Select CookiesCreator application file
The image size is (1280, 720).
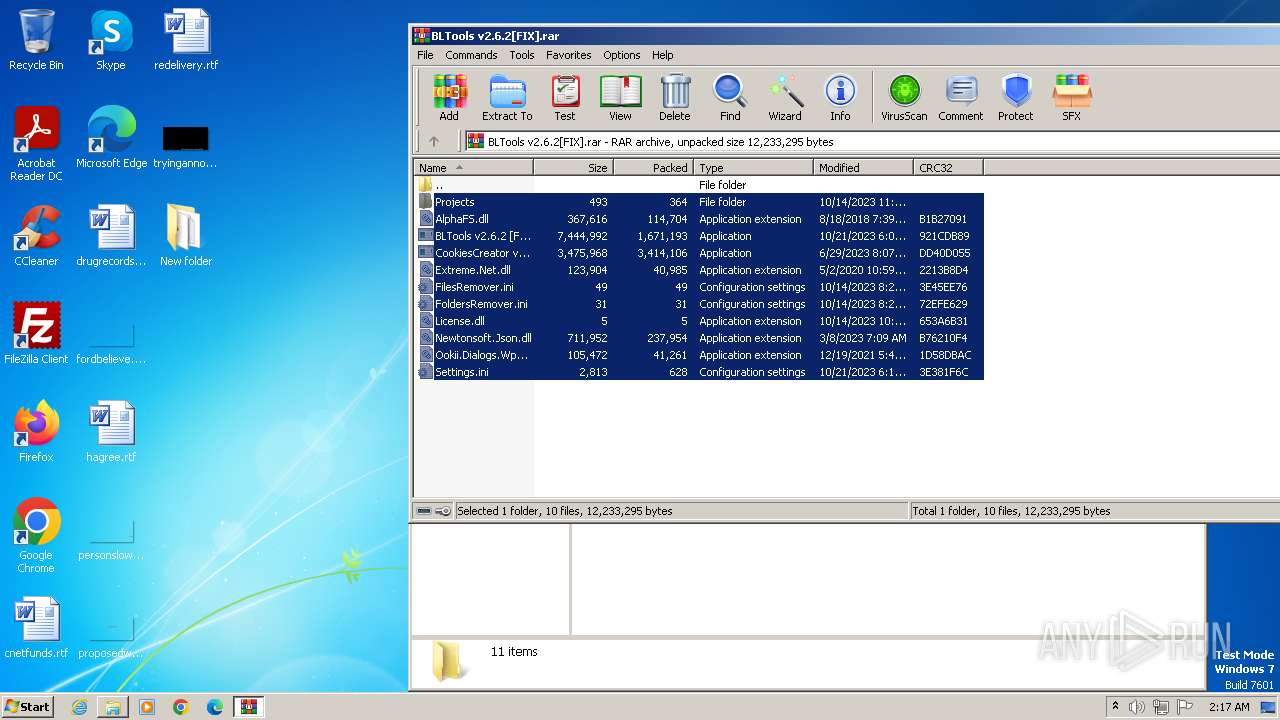(699, 253)
